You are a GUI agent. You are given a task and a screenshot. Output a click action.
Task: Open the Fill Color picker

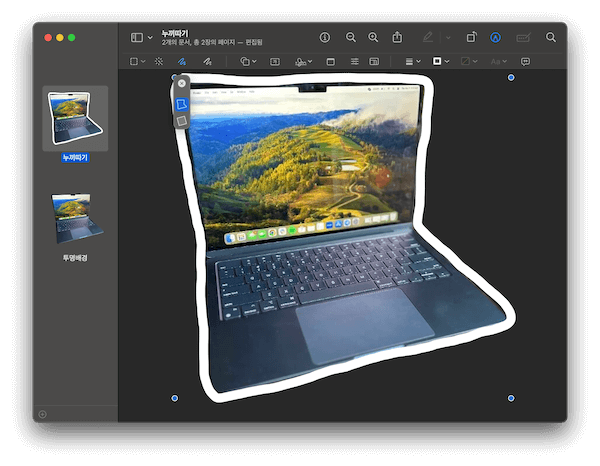(469, 61)
